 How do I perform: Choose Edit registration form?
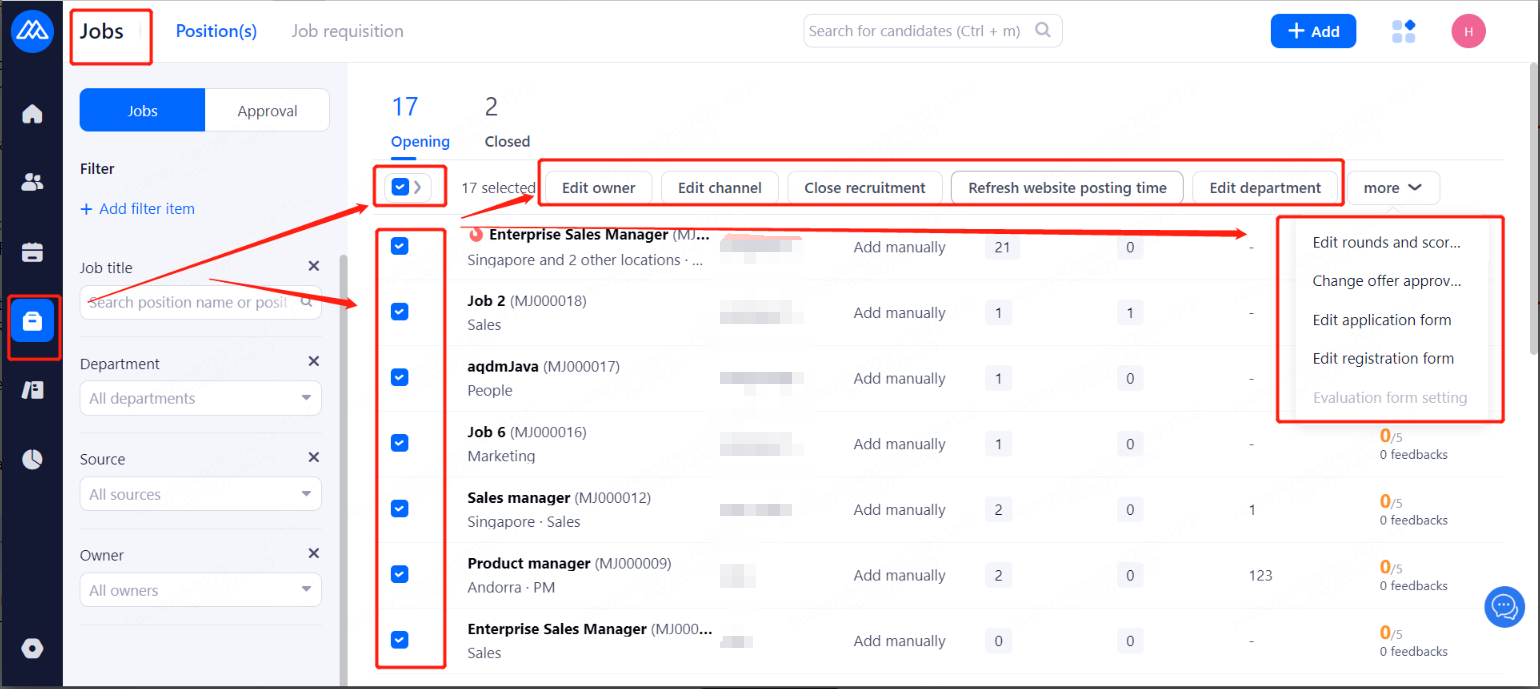[x=1383, y=358]
